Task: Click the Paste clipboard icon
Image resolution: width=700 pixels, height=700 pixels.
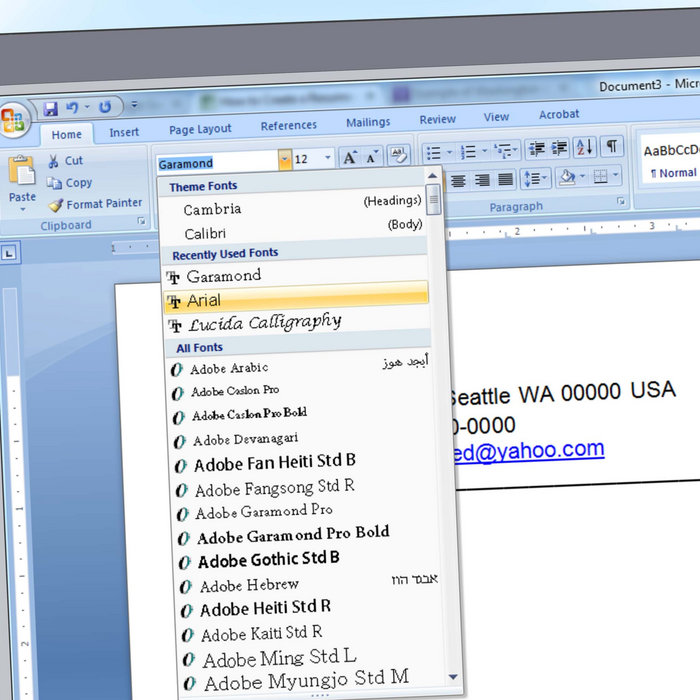Action: (22, 170)
